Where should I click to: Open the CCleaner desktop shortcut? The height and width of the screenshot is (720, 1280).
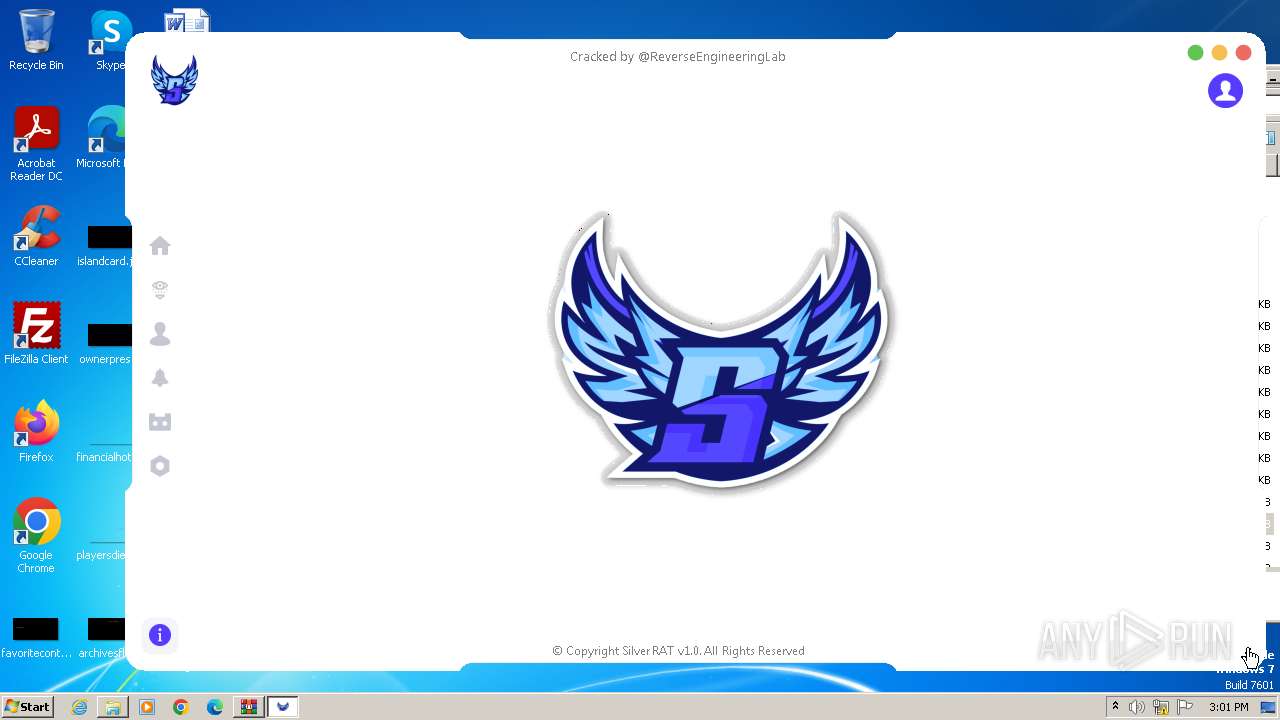[36, 236]
